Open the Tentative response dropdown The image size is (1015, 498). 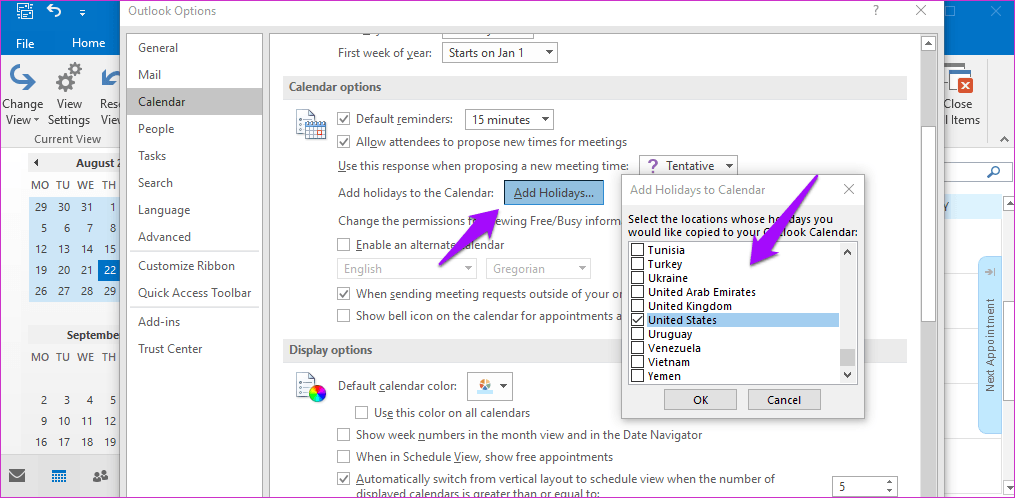click(x=688, y=166)
